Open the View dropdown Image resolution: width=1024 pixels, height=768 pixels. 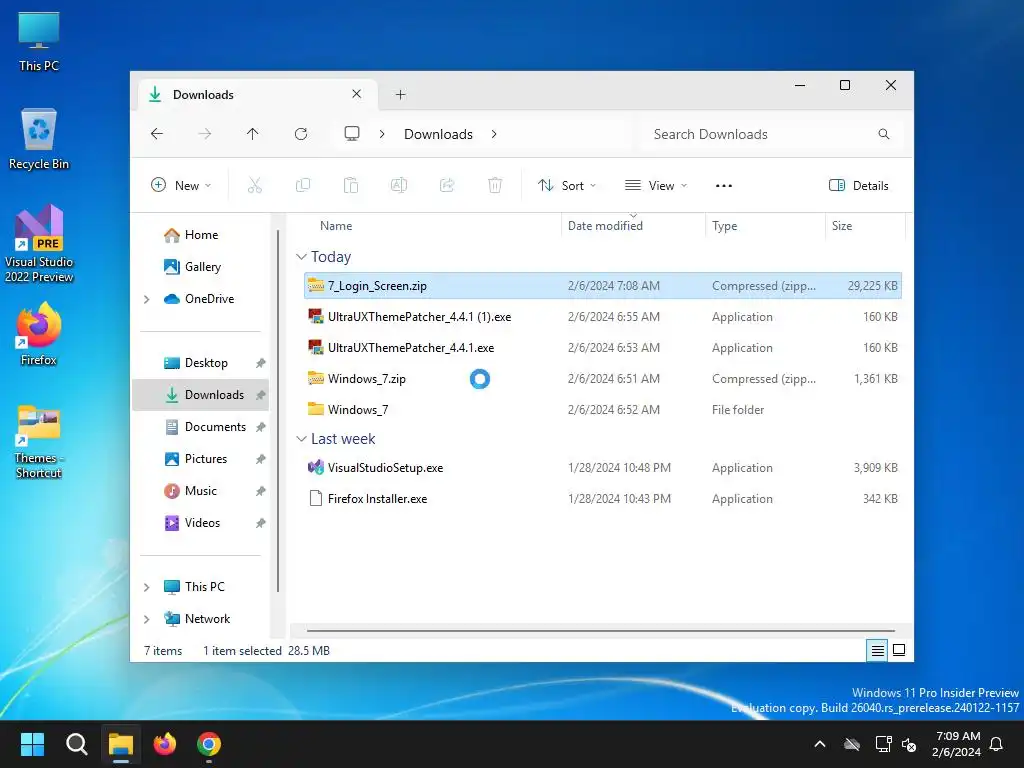(x=656, y=185)
